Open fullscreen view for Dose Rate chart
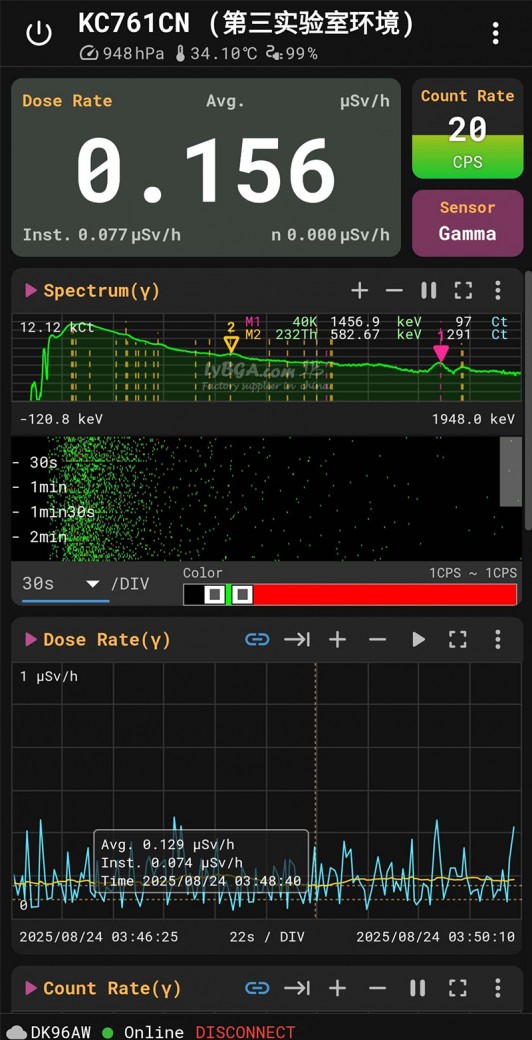 458,639
